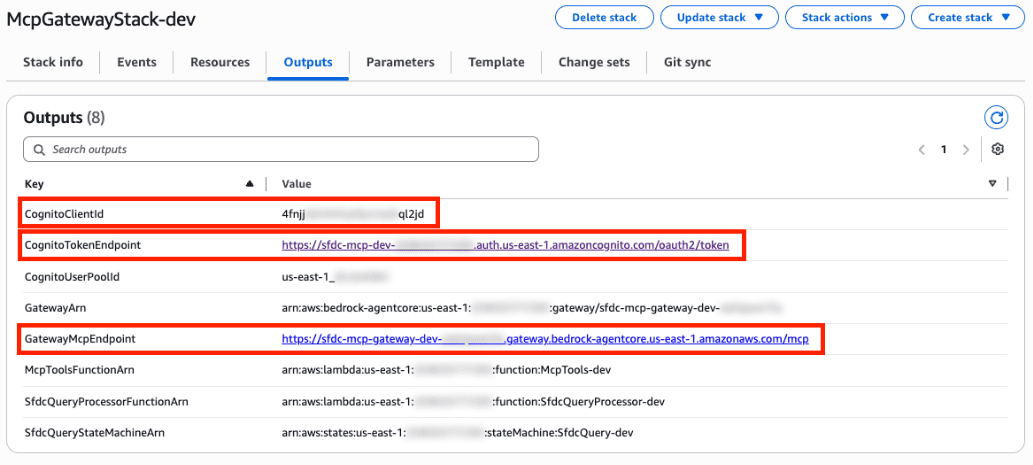Click the McpGatewayStack-dev stack title
Screen dimensions: 1033x465
[101, 19]
